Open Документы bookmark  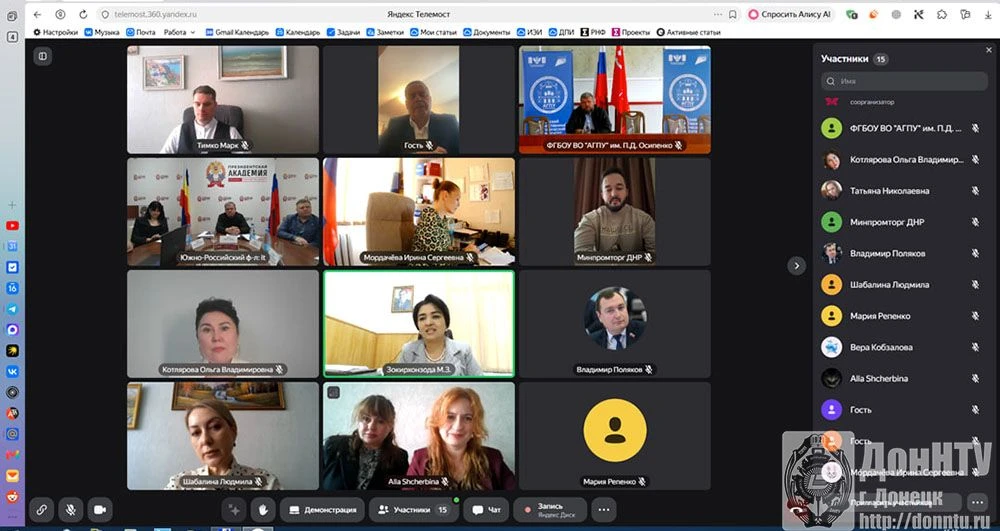tap(487, 32)
